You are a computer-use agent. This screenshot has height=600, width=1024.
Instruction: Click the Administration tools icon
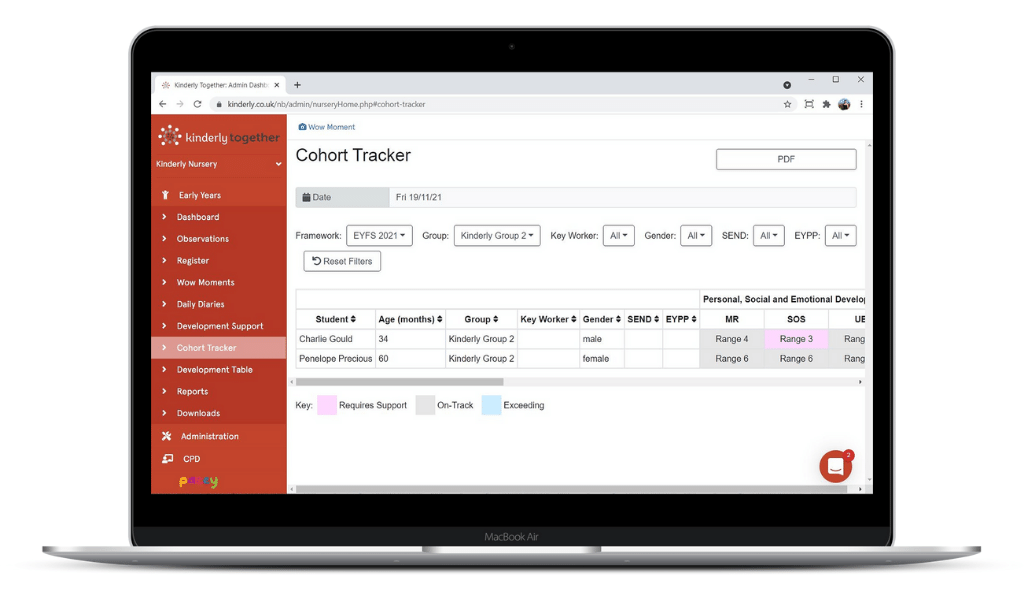[167, 436]
